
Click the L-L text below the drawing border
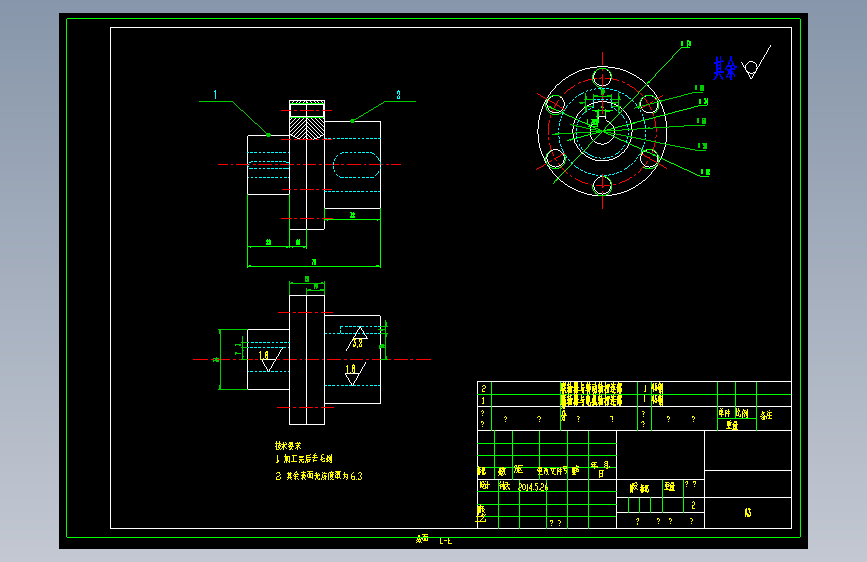tap(446, 541)
